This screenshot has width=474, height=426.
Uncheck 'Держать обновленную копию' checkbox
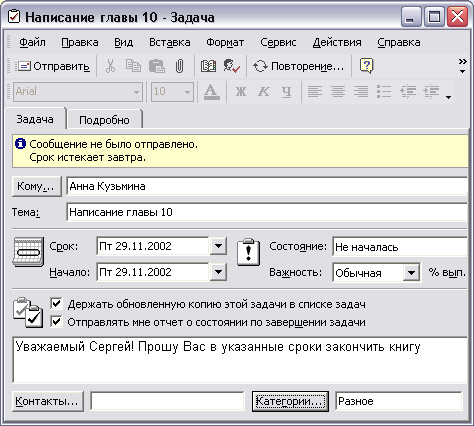point(56,304)
